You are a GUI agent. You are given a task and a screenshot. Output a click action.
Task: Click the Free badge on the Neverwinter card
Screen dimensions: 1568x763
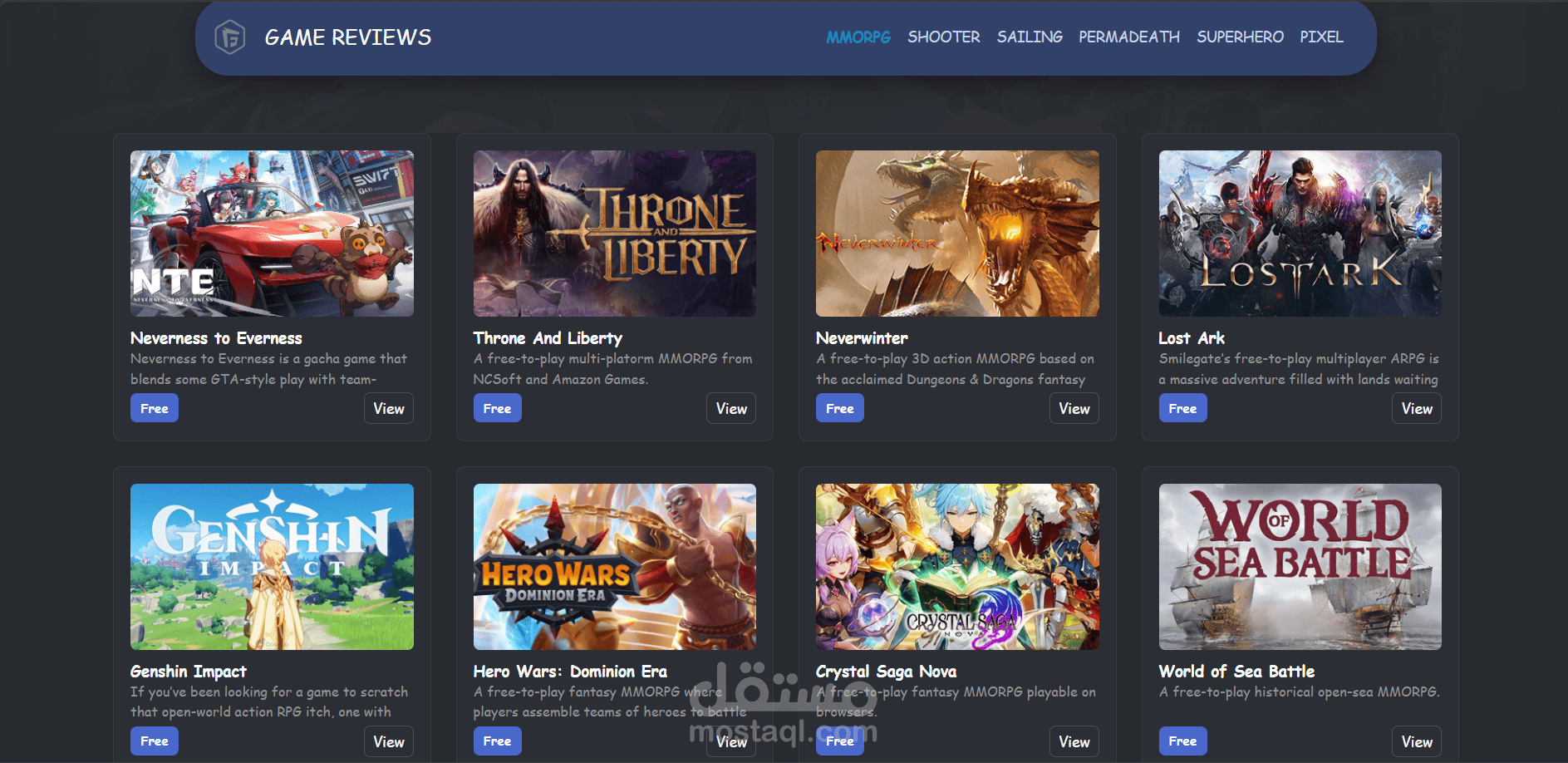(840, 408)
